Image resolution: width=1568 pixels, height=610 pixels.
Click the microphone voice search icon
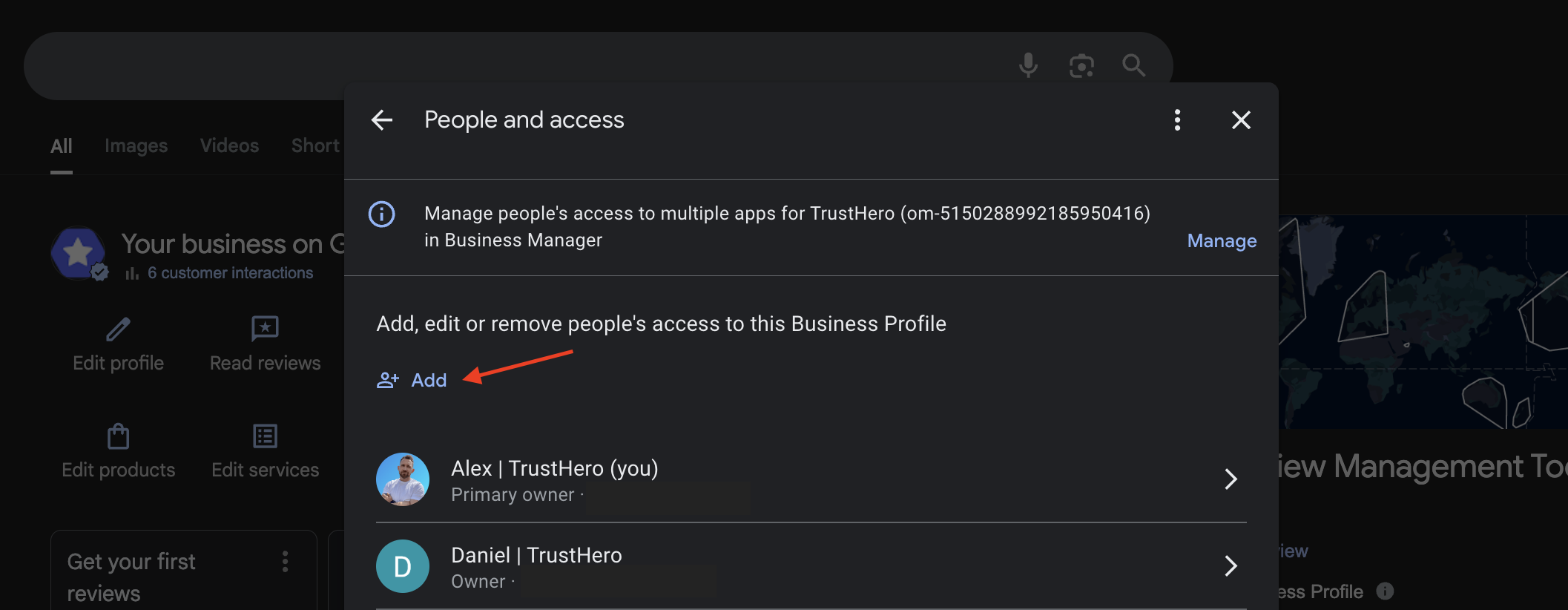[x=1028, y=65]
